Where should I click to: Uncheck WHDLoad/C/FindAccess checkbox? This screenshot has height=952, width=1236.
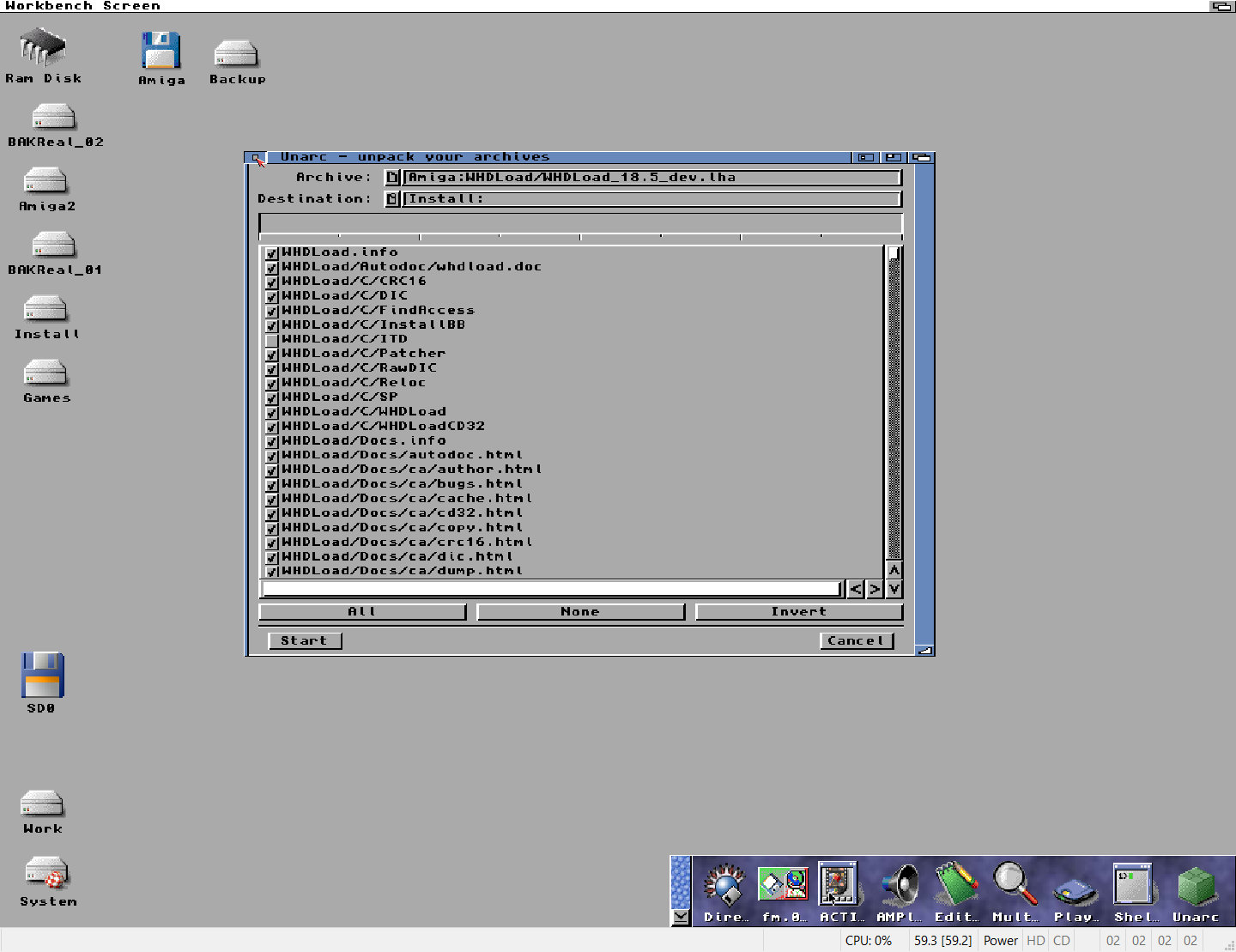click(271, 312)
